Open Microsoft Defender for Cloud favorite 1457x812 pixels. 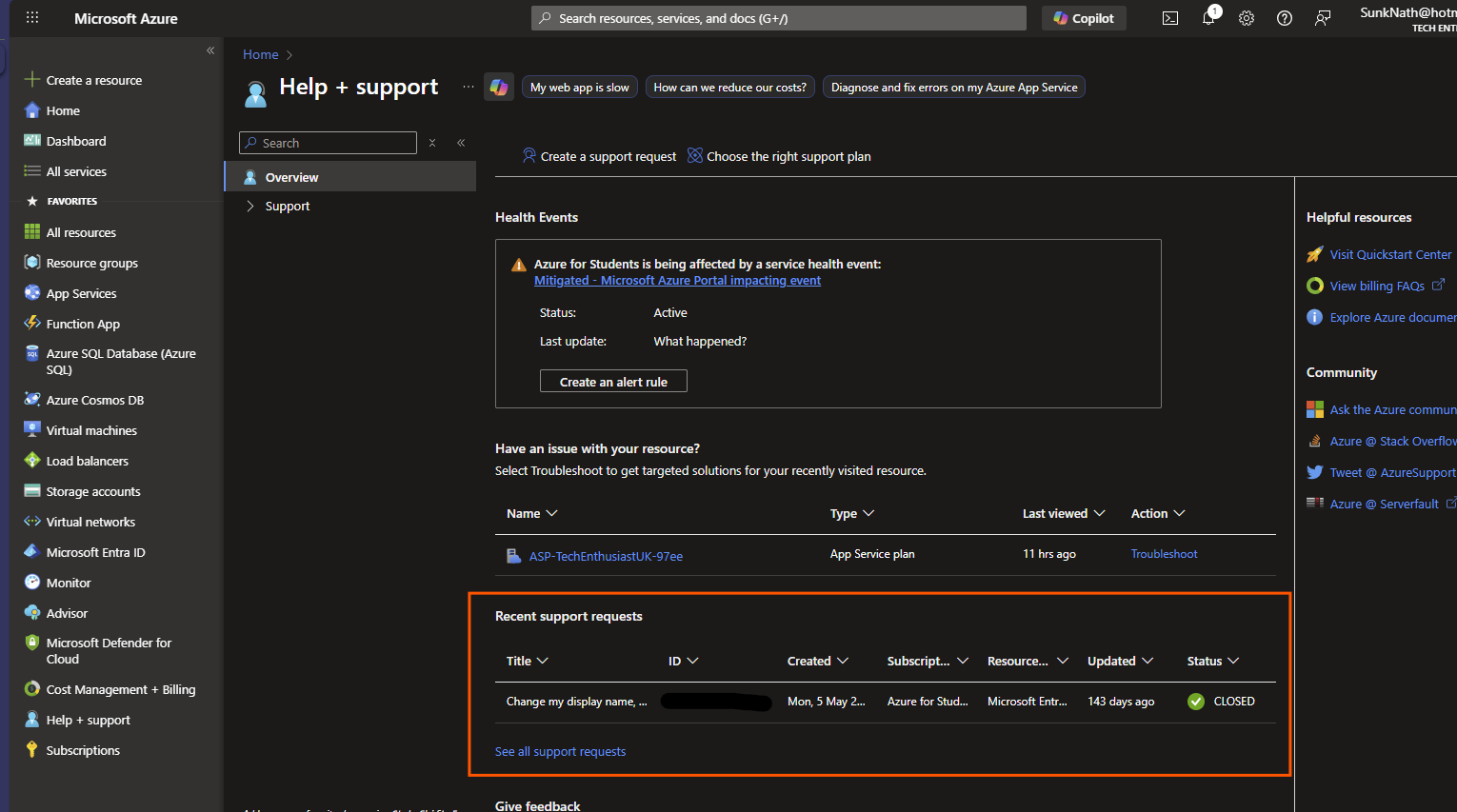(109, 650)
